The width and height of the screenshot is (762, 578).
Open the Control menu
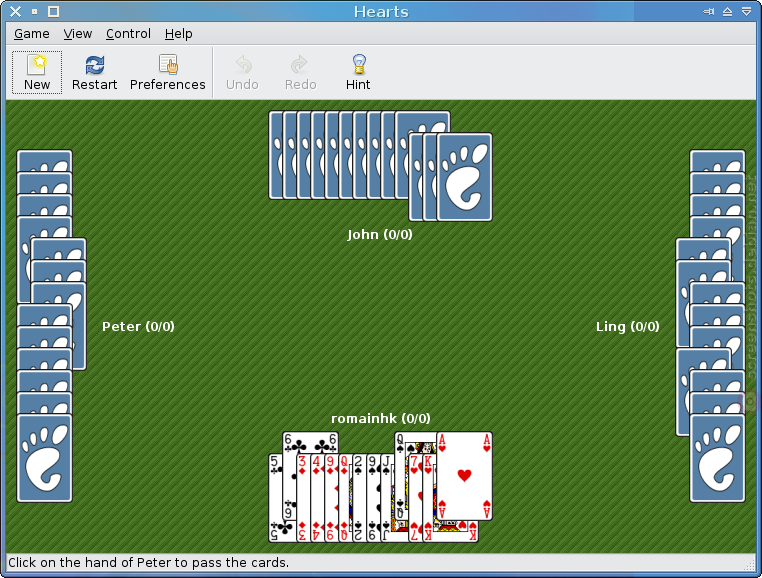click(128, 34)
